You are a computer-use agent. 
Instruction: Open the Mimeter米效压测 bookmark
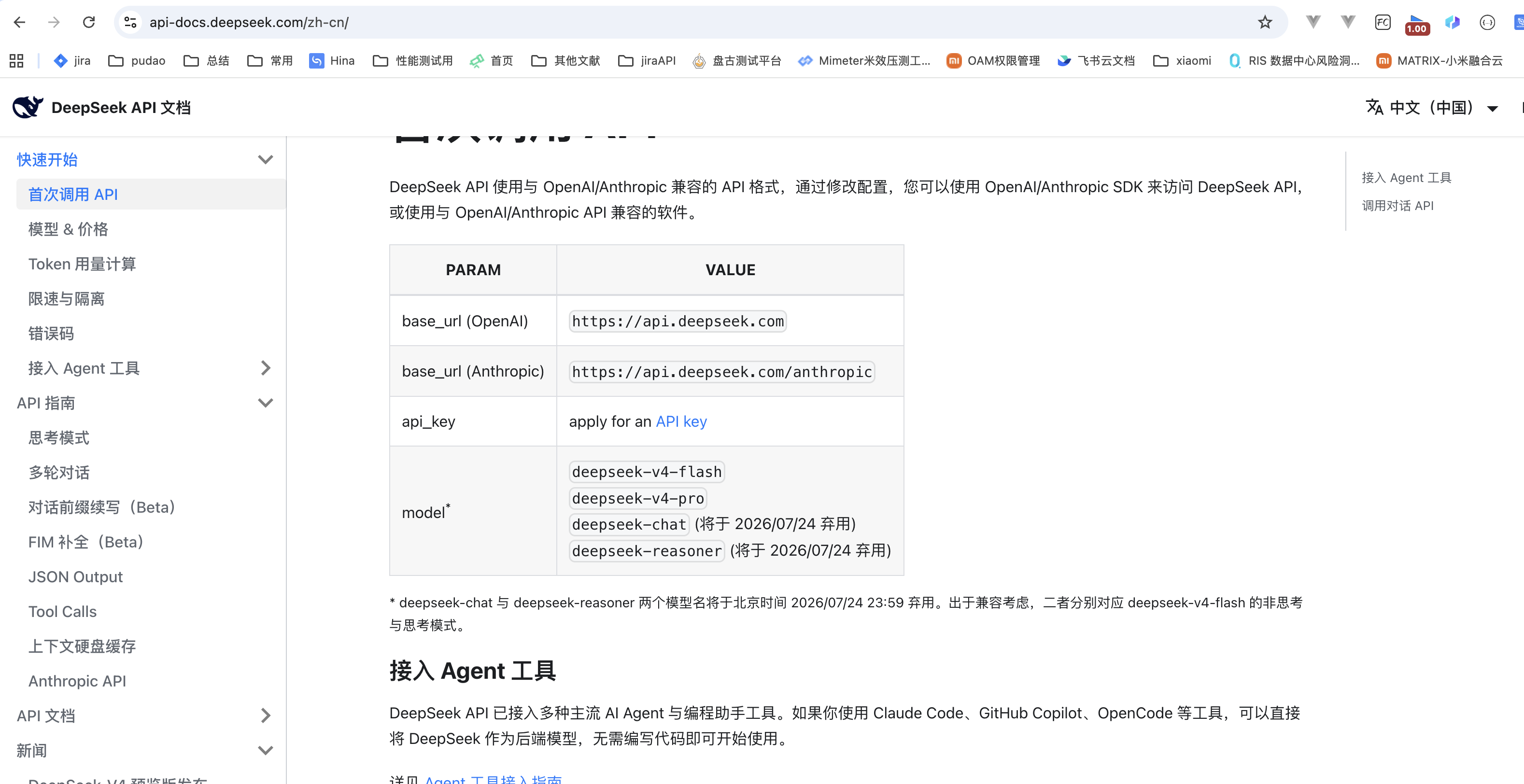point(864,60)
